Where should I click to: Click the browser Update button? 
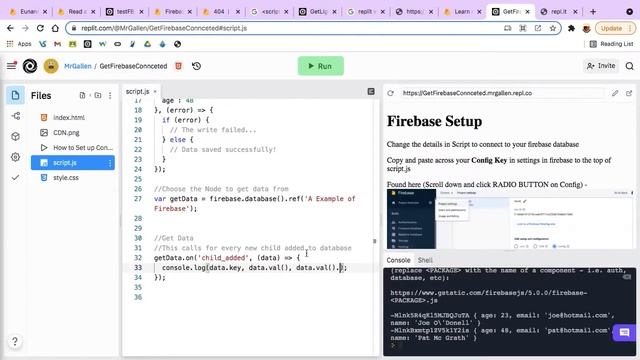615,28
